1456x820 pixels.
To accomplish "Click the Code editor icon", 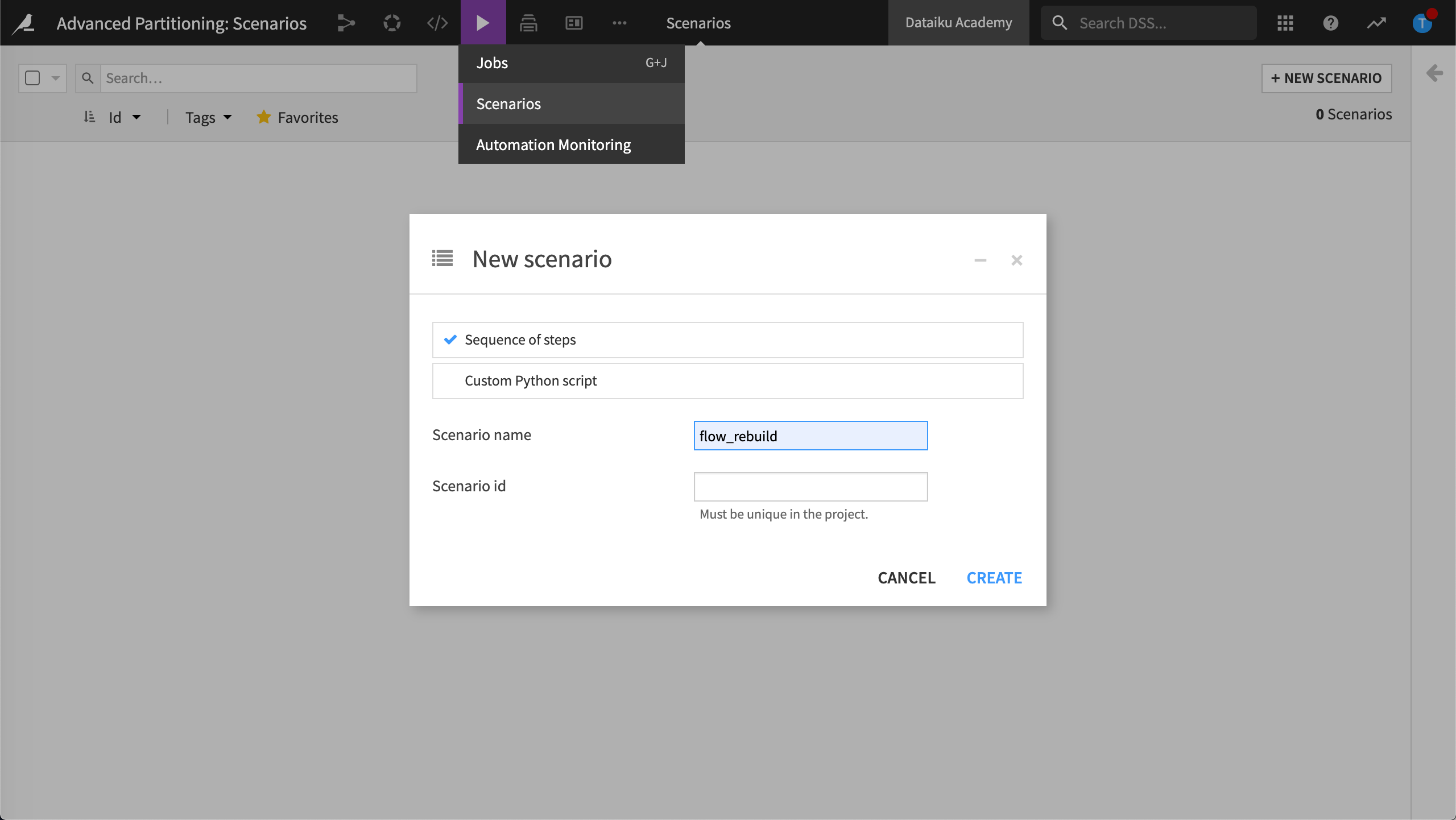I will [x=436, y=22].
